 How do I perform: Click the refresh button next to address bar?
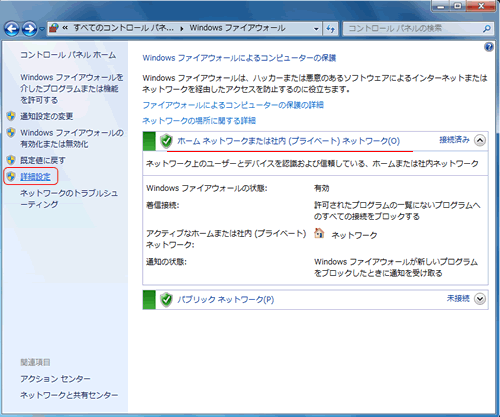point(330,29)
